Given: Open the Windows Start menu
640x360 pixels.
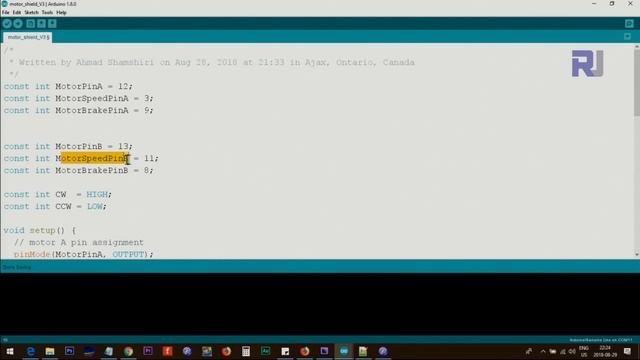Looking at the screenshot, I should (10, 351).
